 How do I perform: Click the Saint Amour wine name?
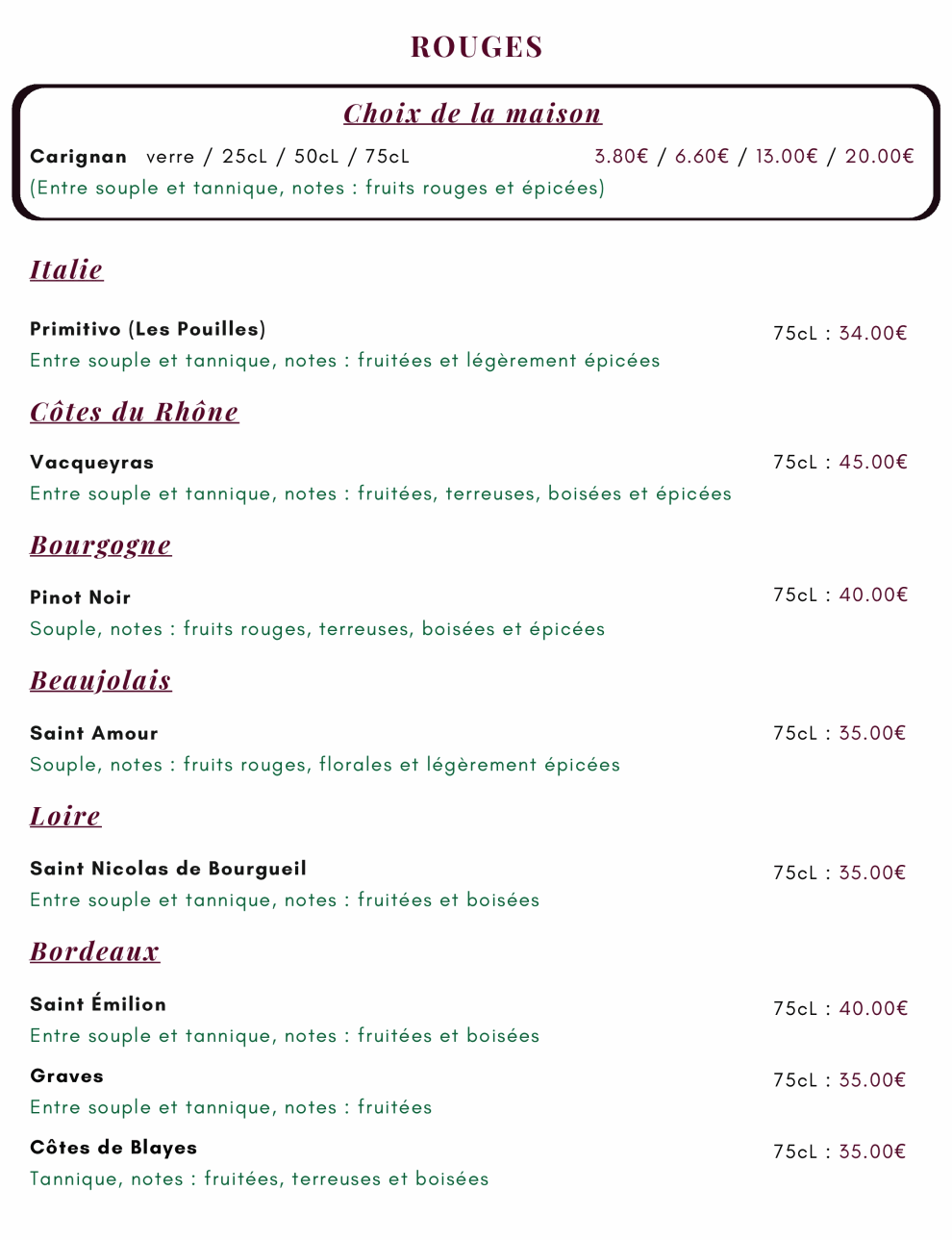[94, 733]
